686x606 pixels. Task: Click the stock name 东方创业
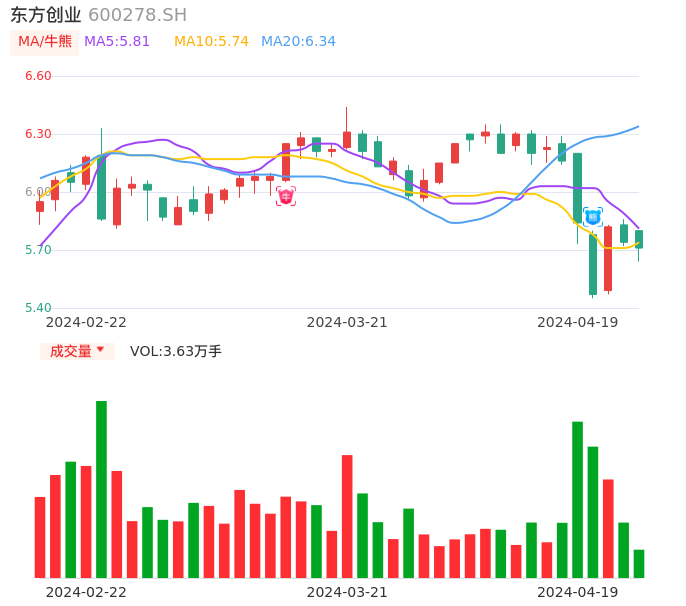point(46,15)
